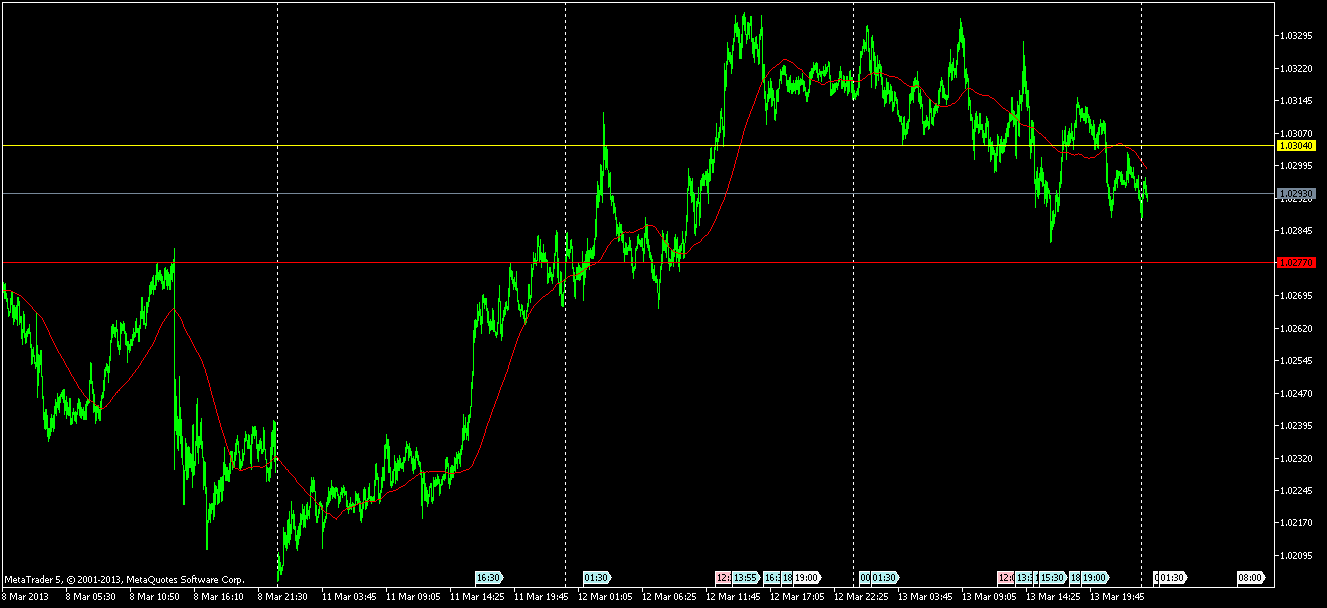The image size is (1327, 608).
Task: Click the 8 Mar 21:30 time label
Action: tap(283, 597)
